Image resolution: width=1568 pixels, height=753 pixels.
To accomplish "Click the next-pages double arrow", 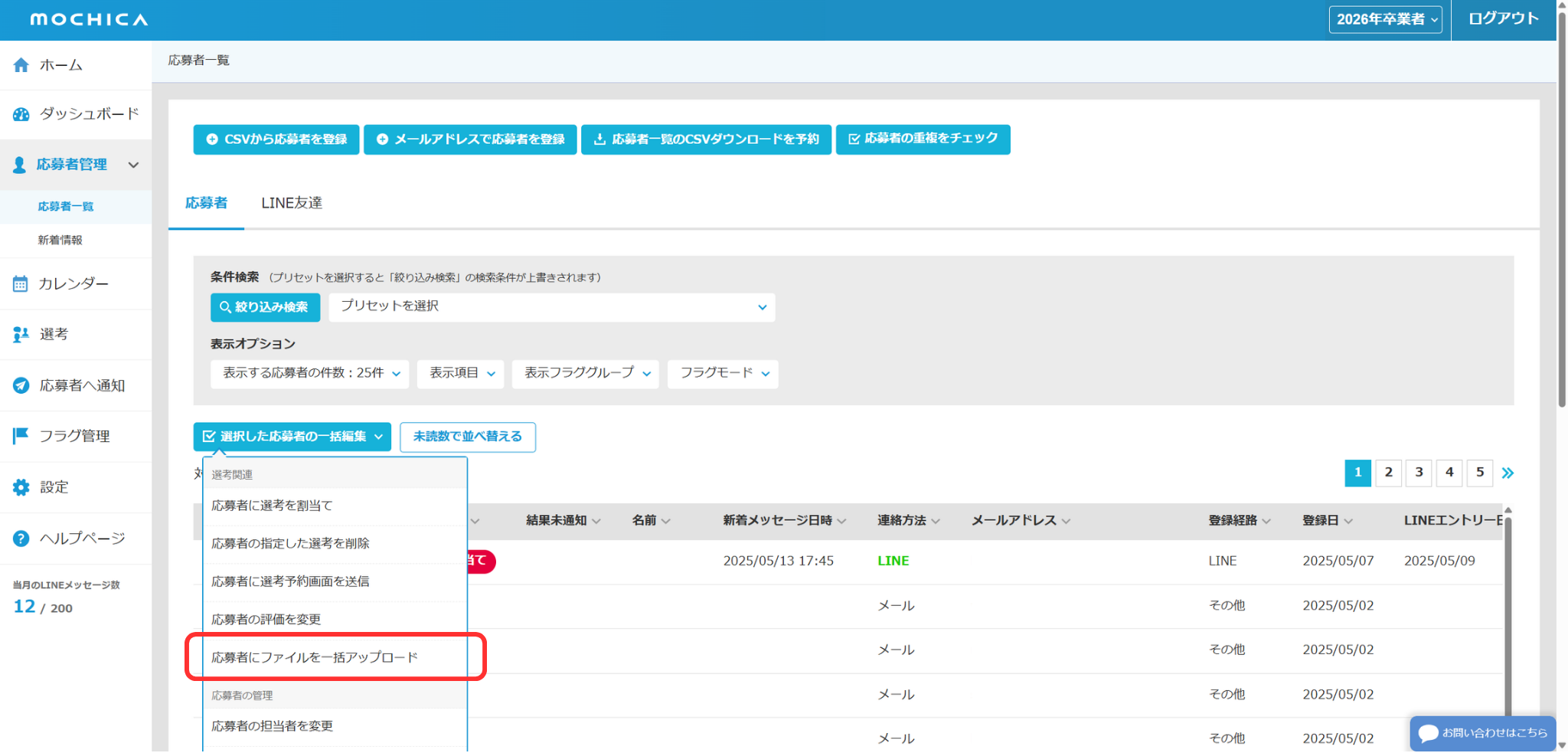I will (1508, 473).
